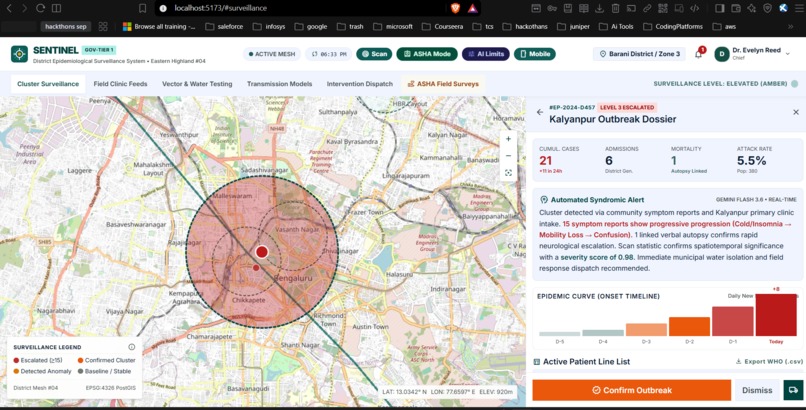Click the browser back arrow
The width and height of the screenshot is (806, 410).
pyautogui.click(x=9, y=8)
